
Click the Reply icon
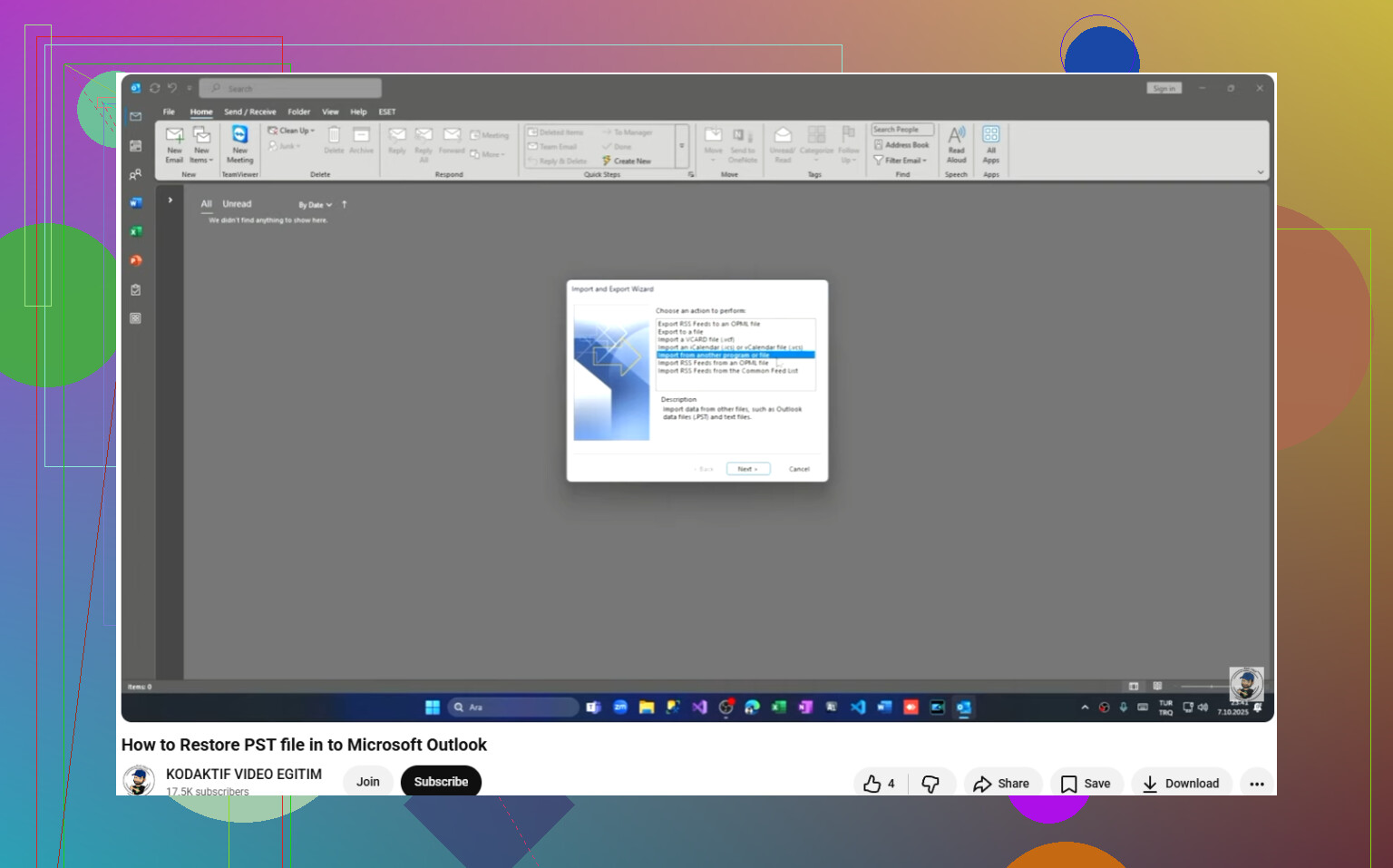pyautogui.click(x=397, y=140)
